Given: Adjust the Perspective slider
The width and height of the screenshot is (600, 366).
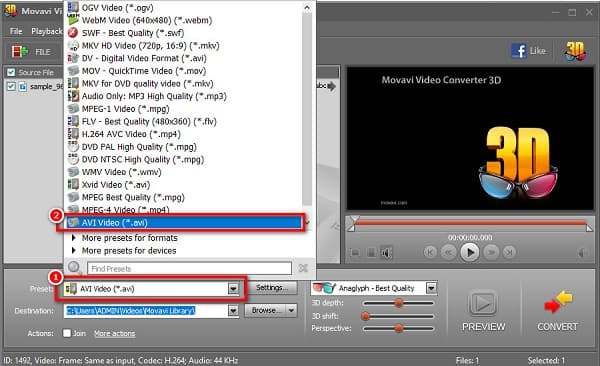Looking at the screenshot, I should click(398, 328).
